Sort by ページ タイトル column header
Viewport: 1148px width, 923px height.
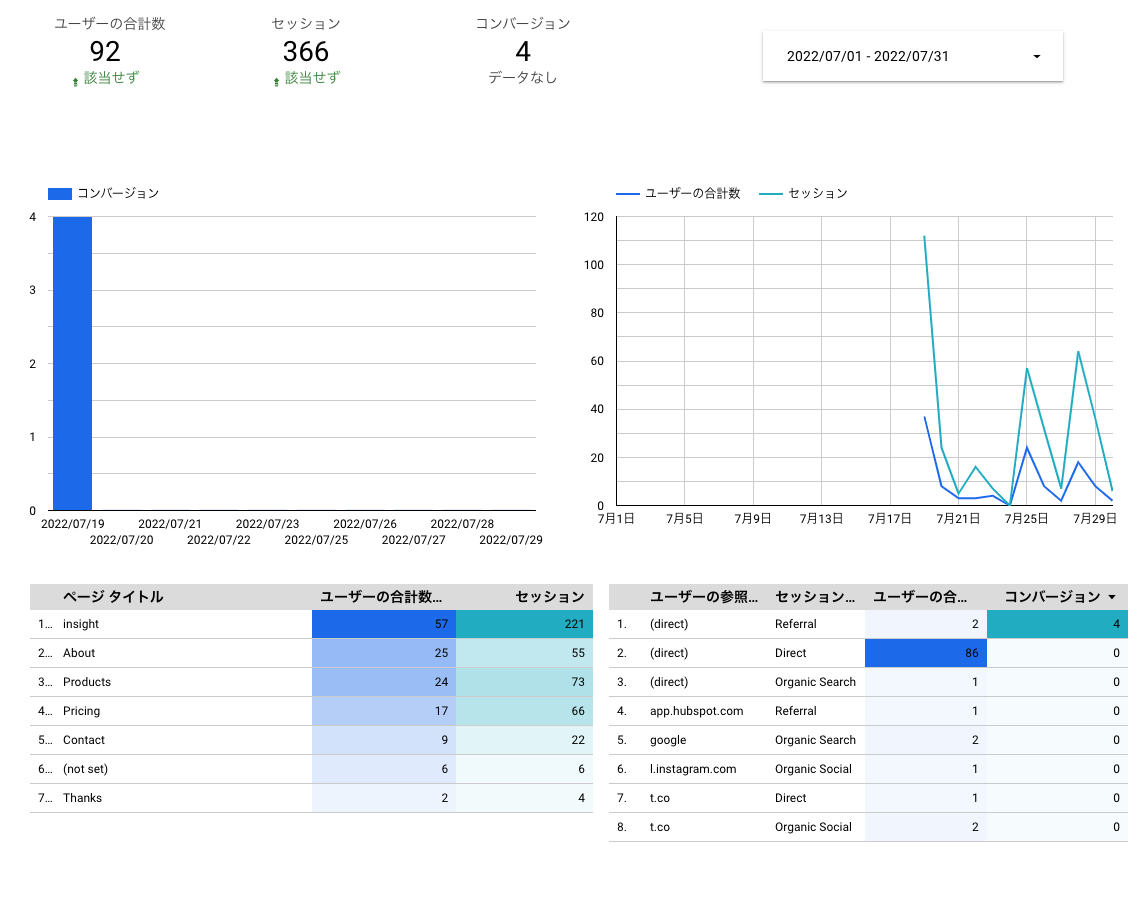pos(113,597)
